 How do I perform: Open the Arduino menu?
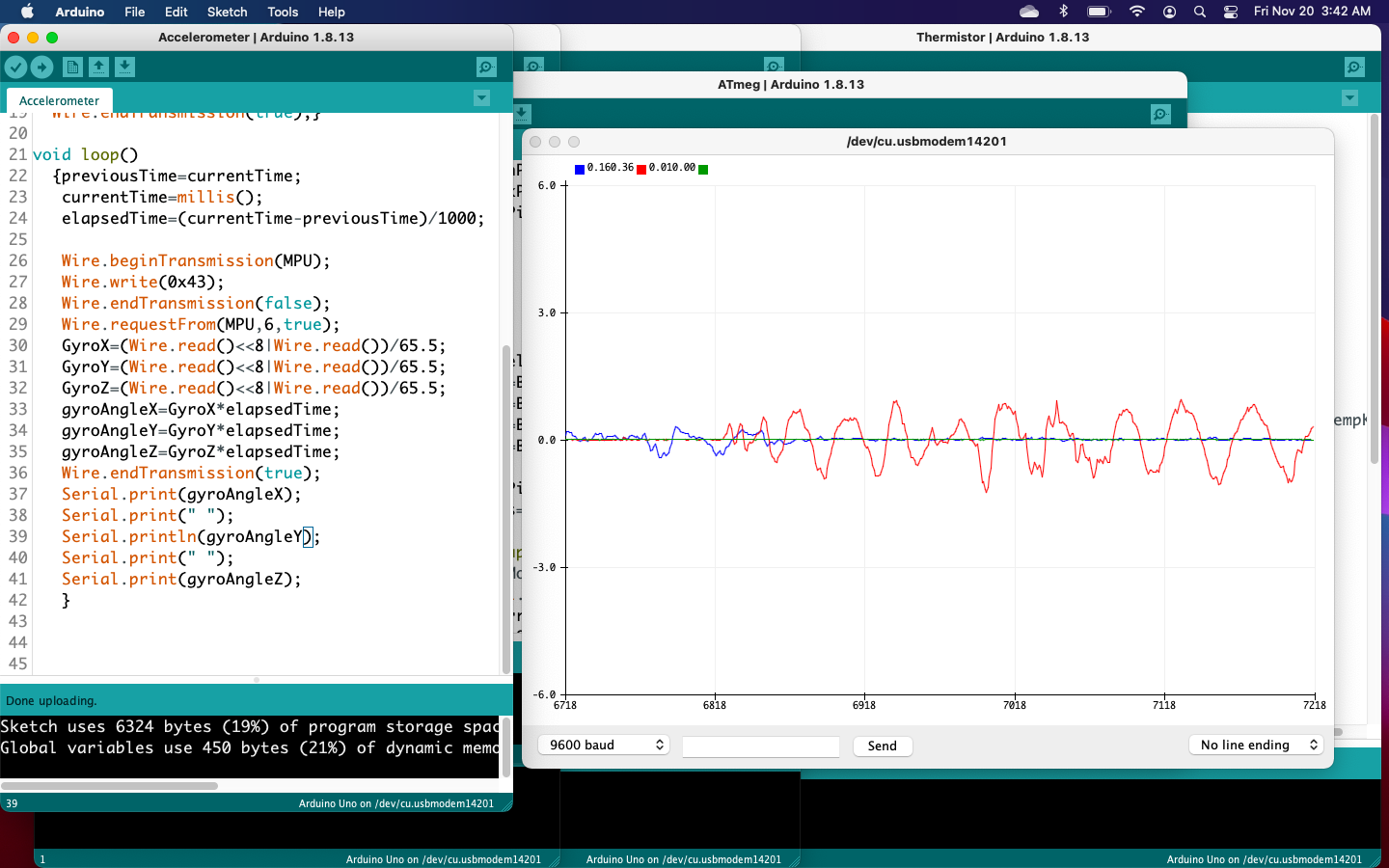79,12
